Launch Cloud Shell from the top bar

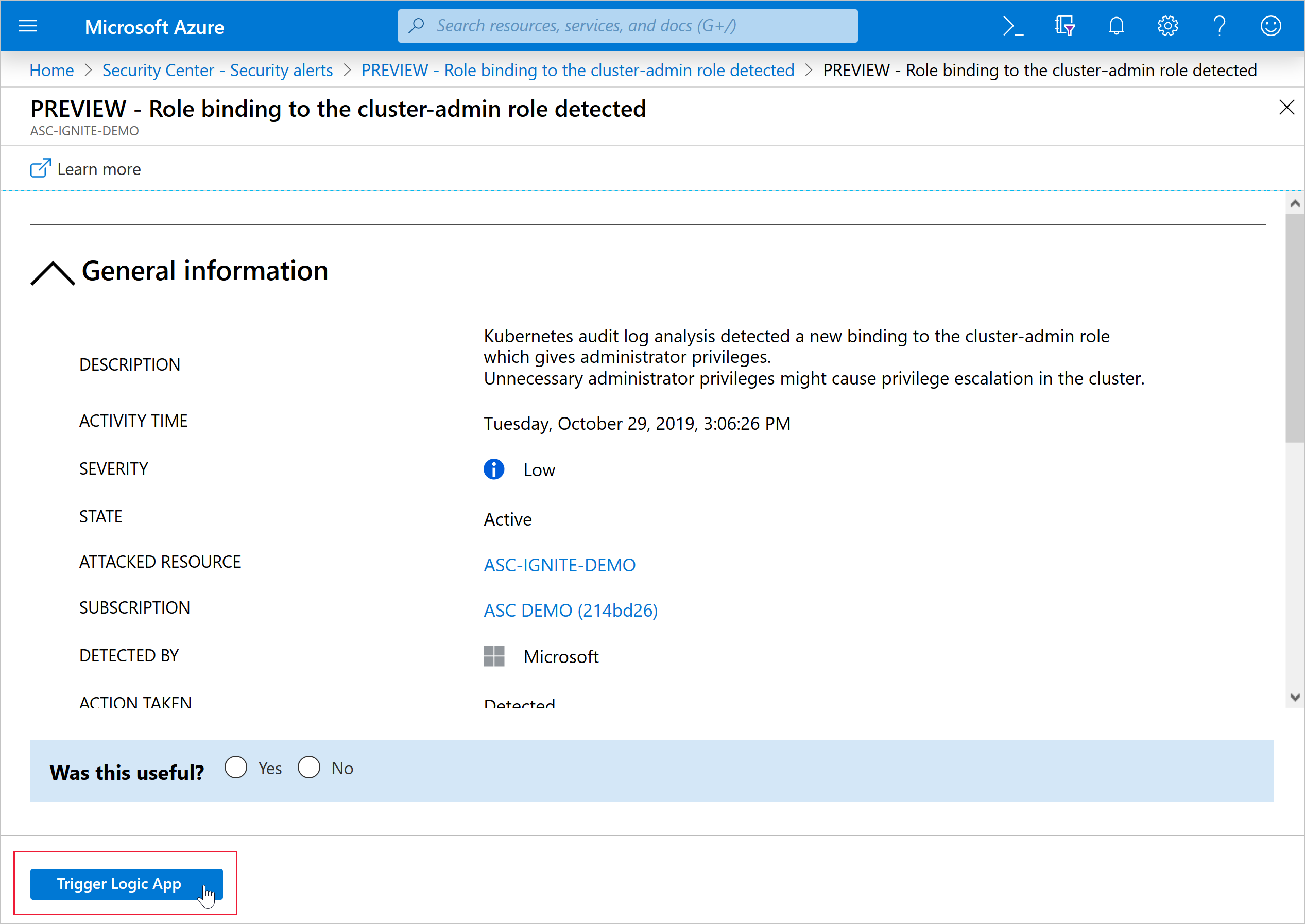tap(1012, 26)
